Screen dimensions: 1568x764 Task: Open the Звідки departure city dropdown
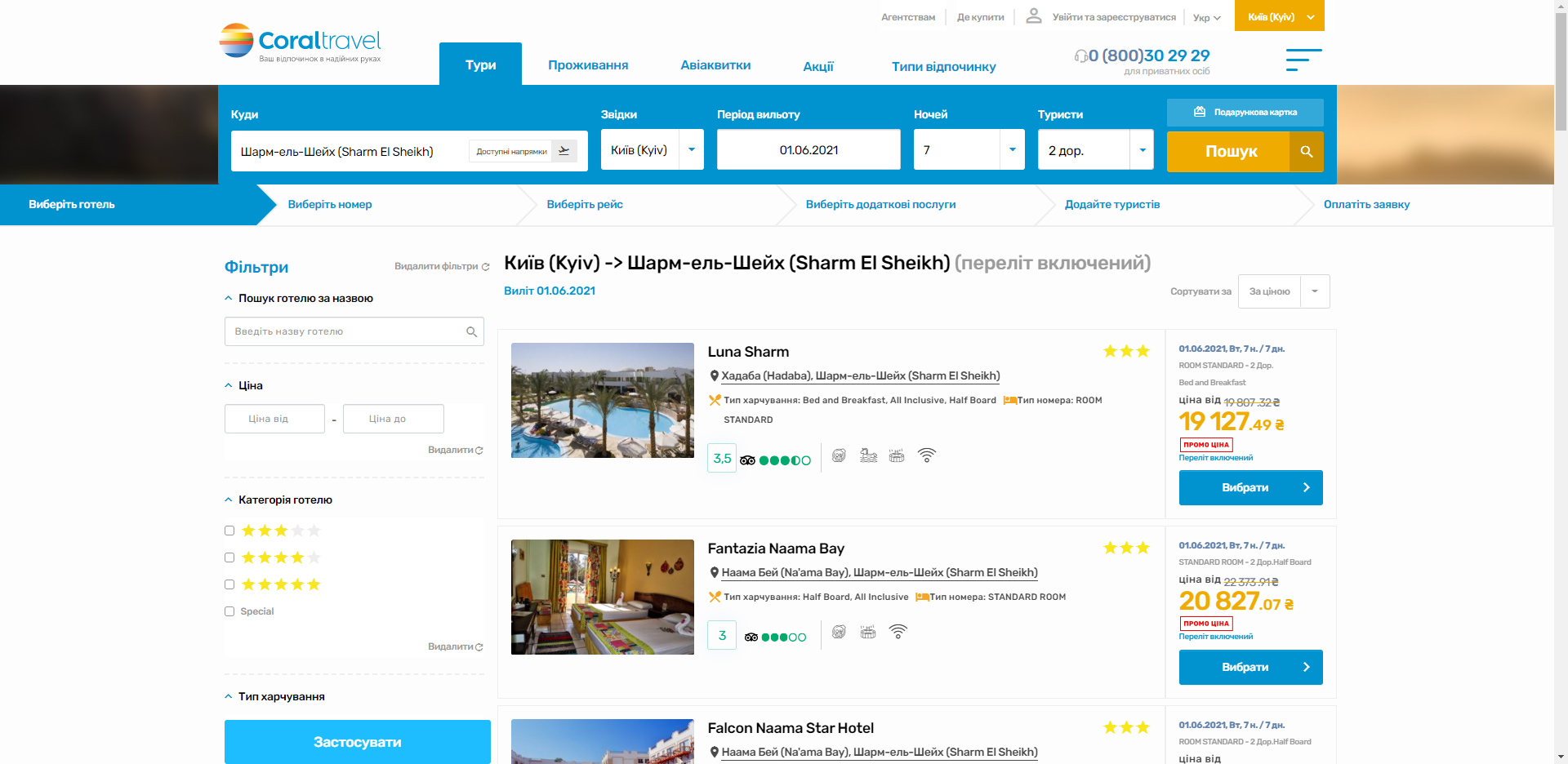click(652, 150)
